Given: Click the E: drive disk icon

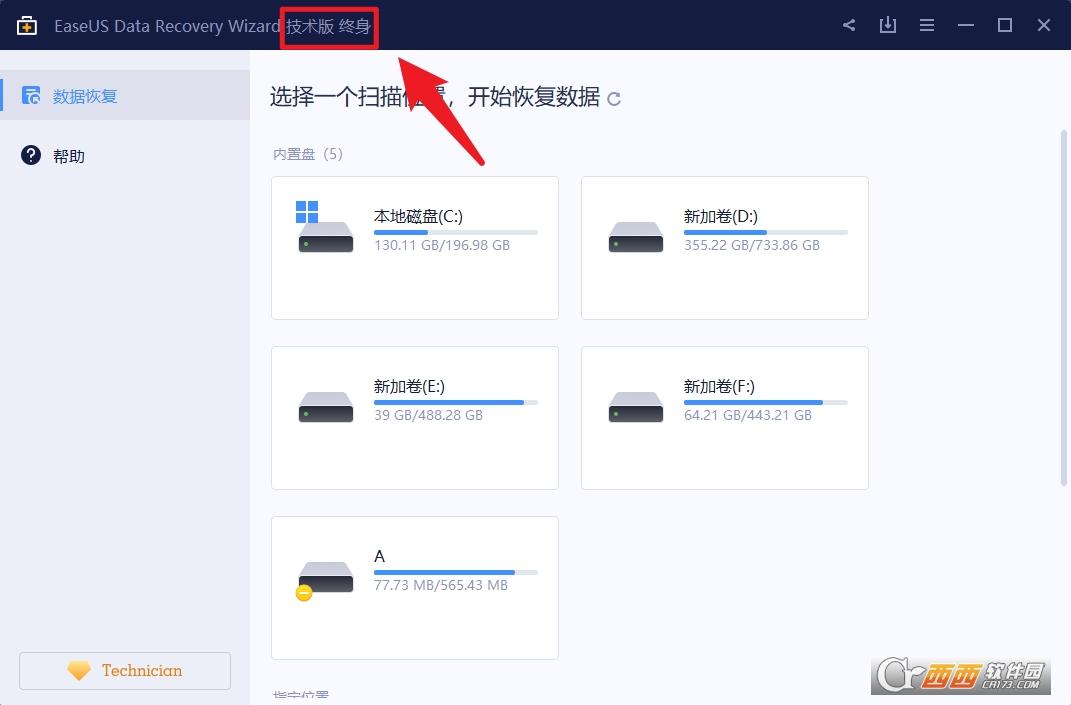Looking at the screenshot, I should click(x=326, y=407).
